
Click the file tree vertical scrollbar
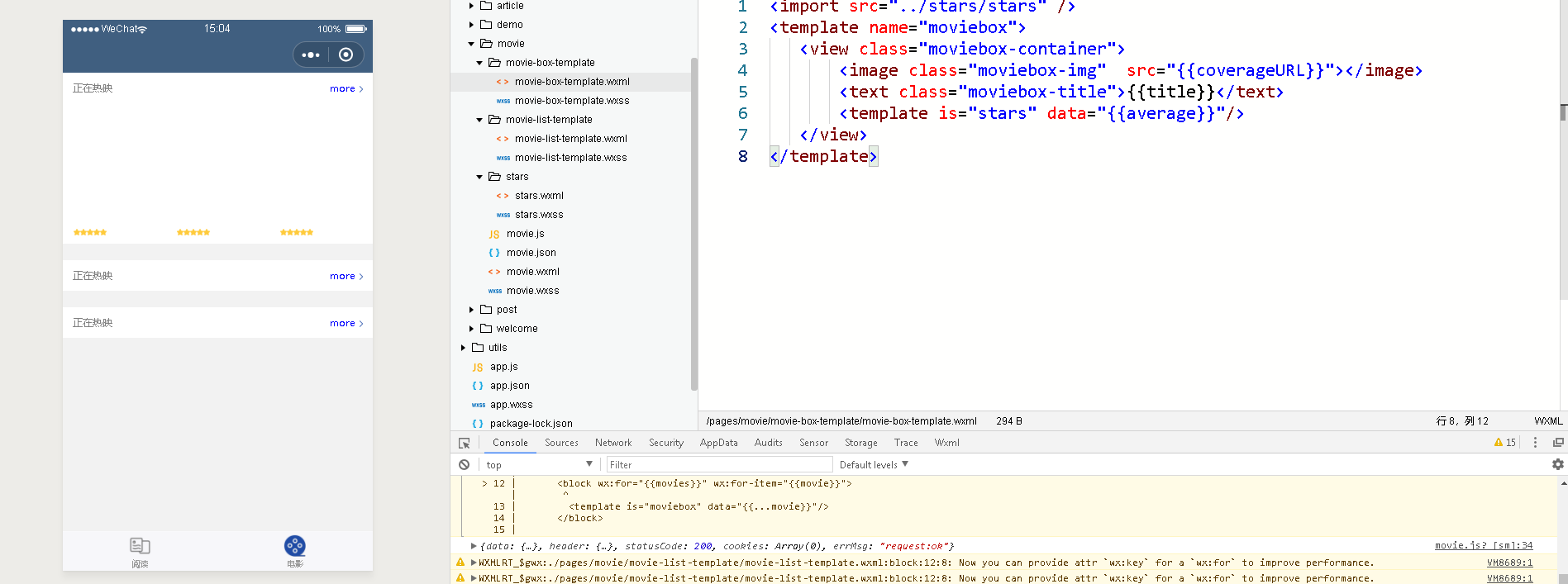pos(694,223)
